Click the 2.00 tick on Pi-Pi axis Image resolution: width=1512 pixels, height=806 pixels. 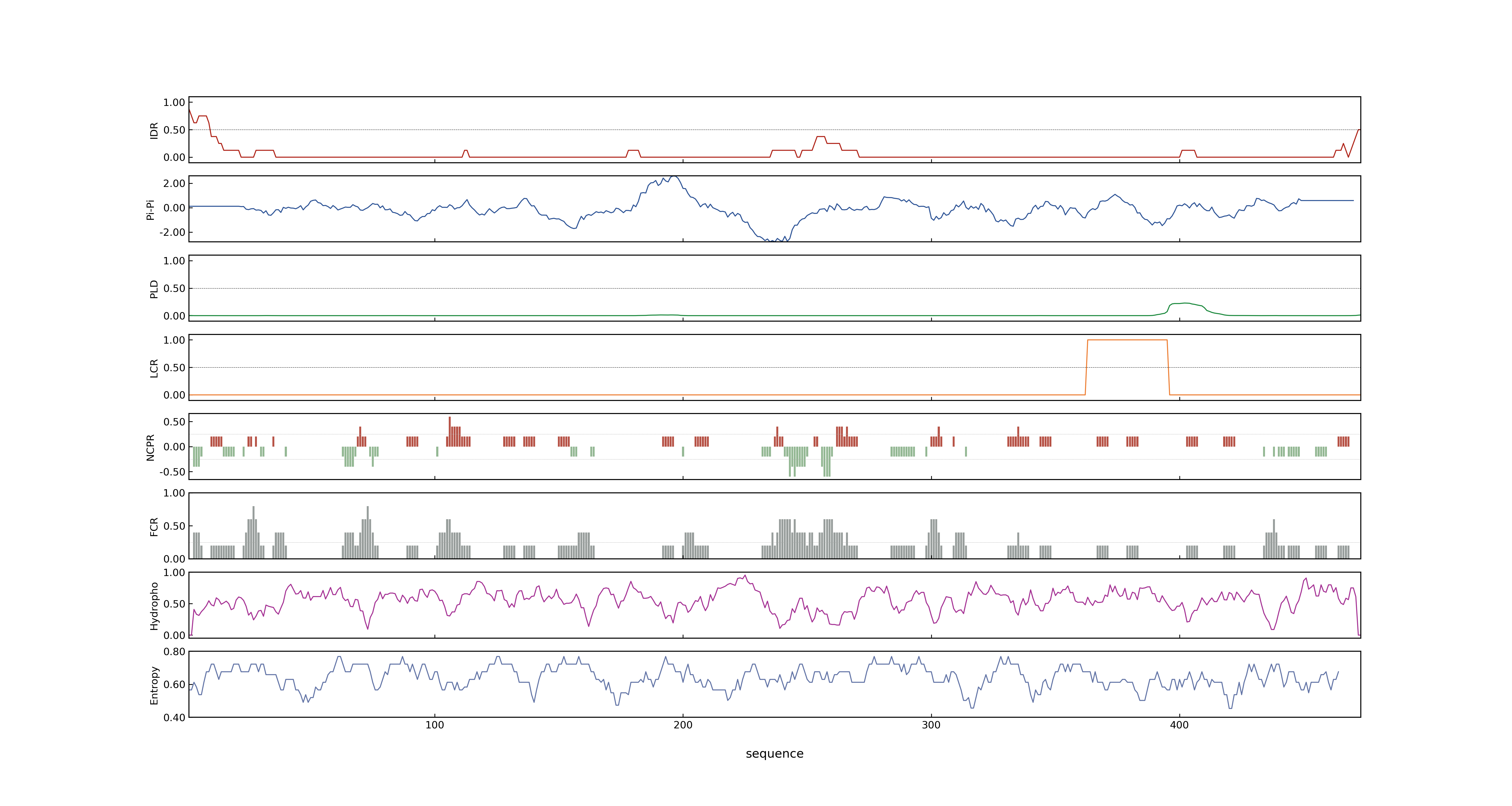pos(174,184)
